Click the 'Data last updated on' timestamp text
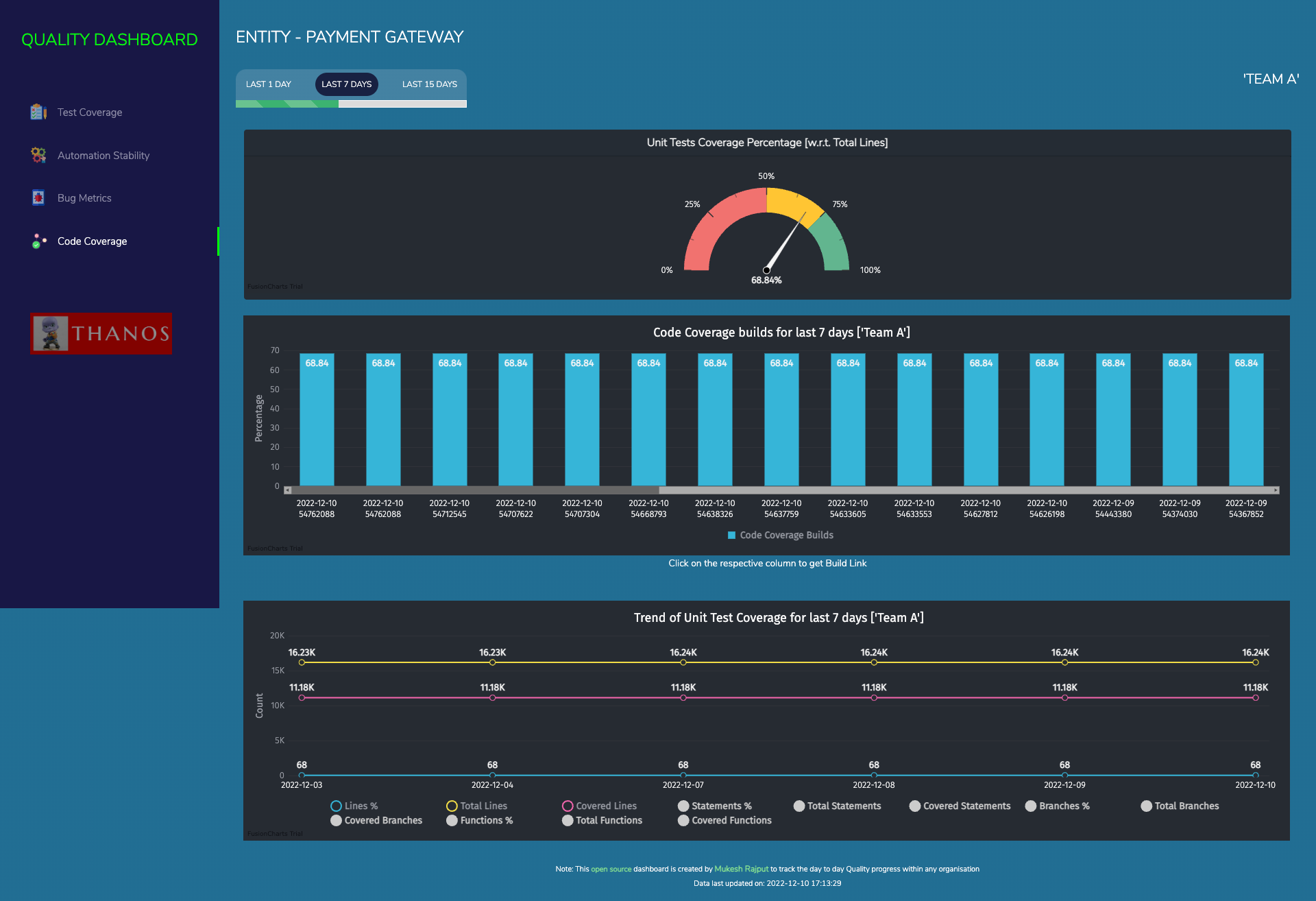Viewport: 1316px width, 901px height. tap(767, 883)
